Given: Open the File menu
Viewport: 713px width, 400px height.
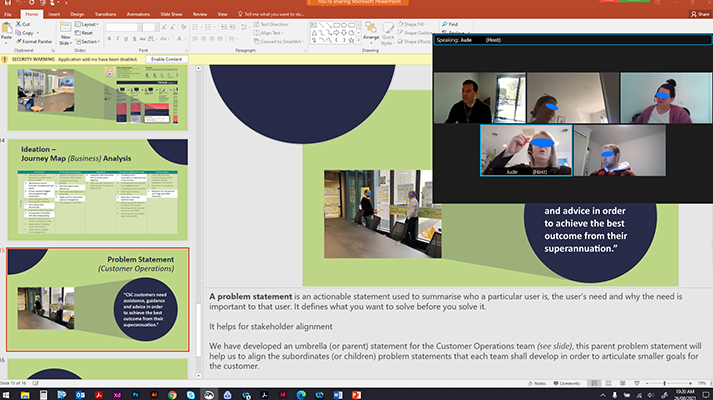Looking at the screenshot, I should coord(8,14).
